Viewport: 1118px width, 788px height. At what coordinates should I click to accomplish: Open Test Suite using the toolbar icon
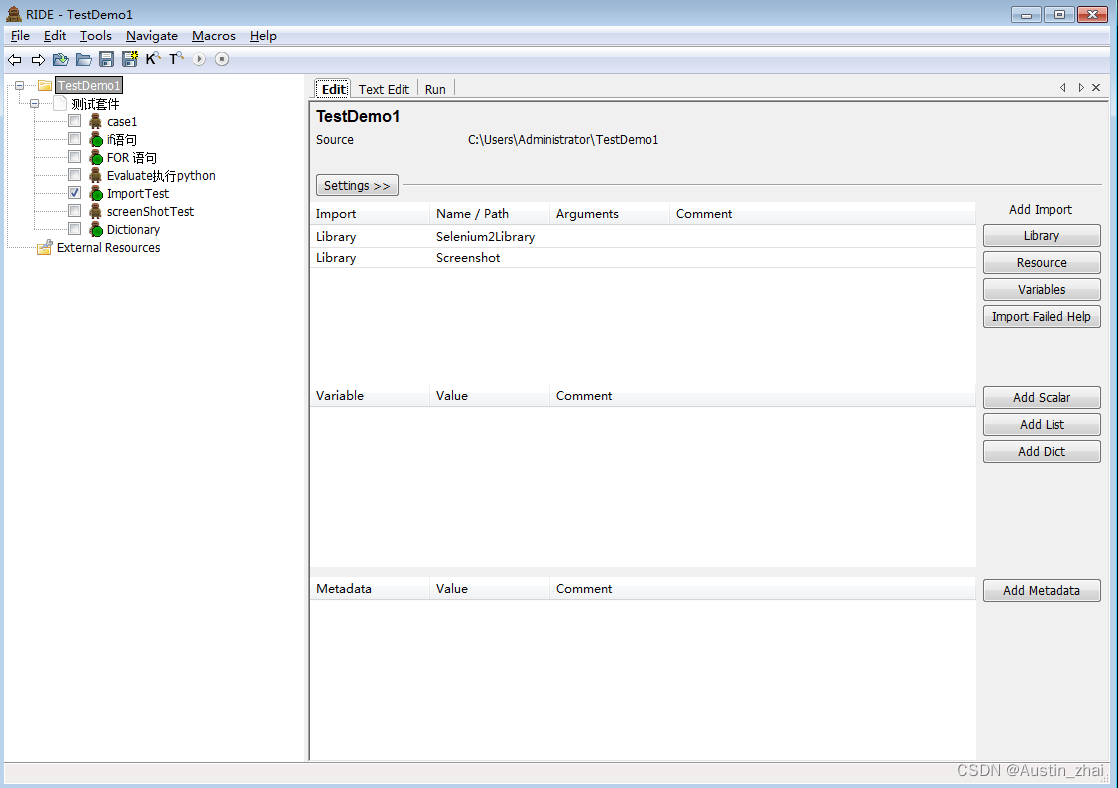point(61,59)
